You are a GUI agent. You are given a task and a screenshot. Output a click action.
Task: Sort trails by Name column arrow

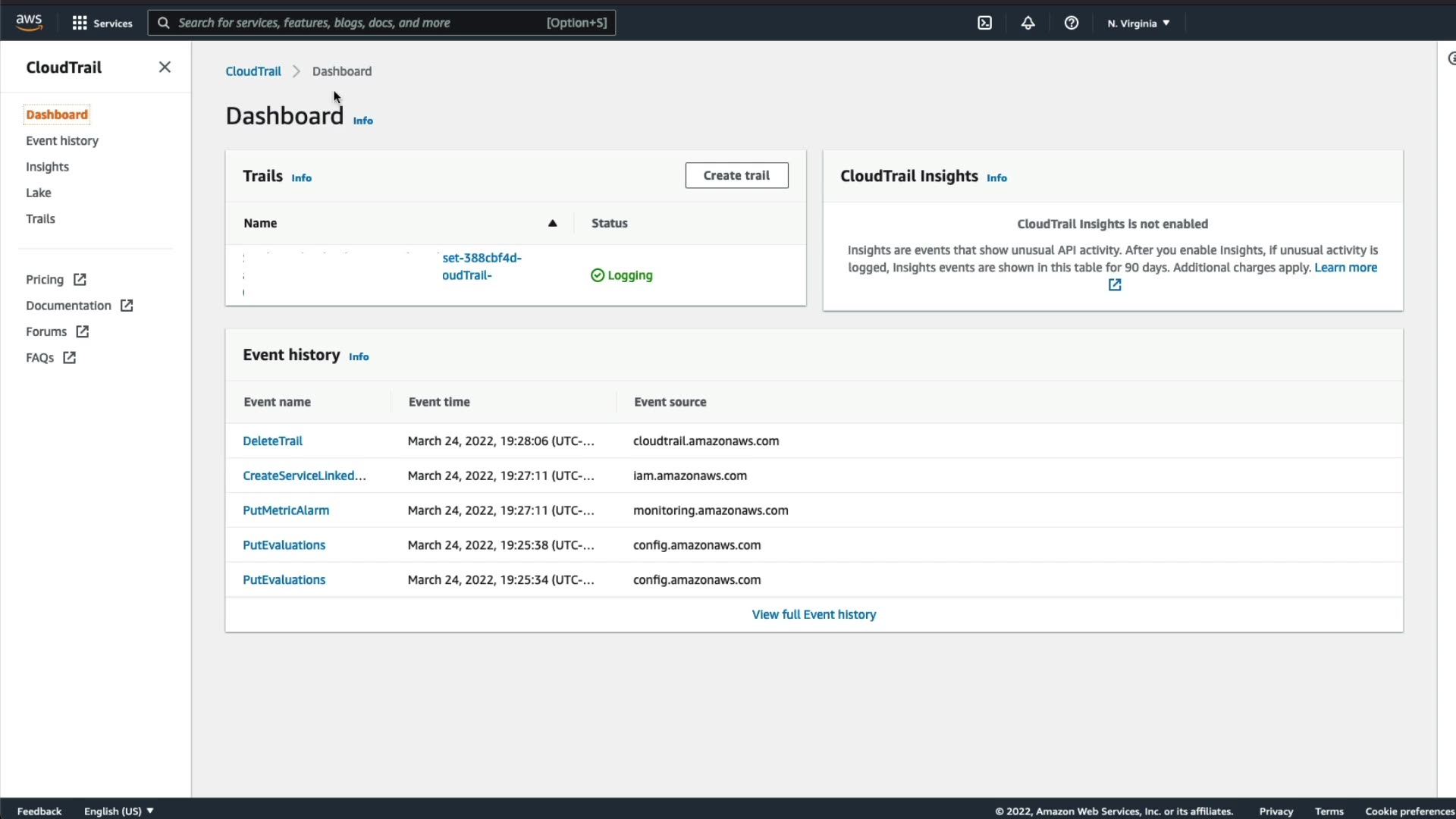[552, 223]
